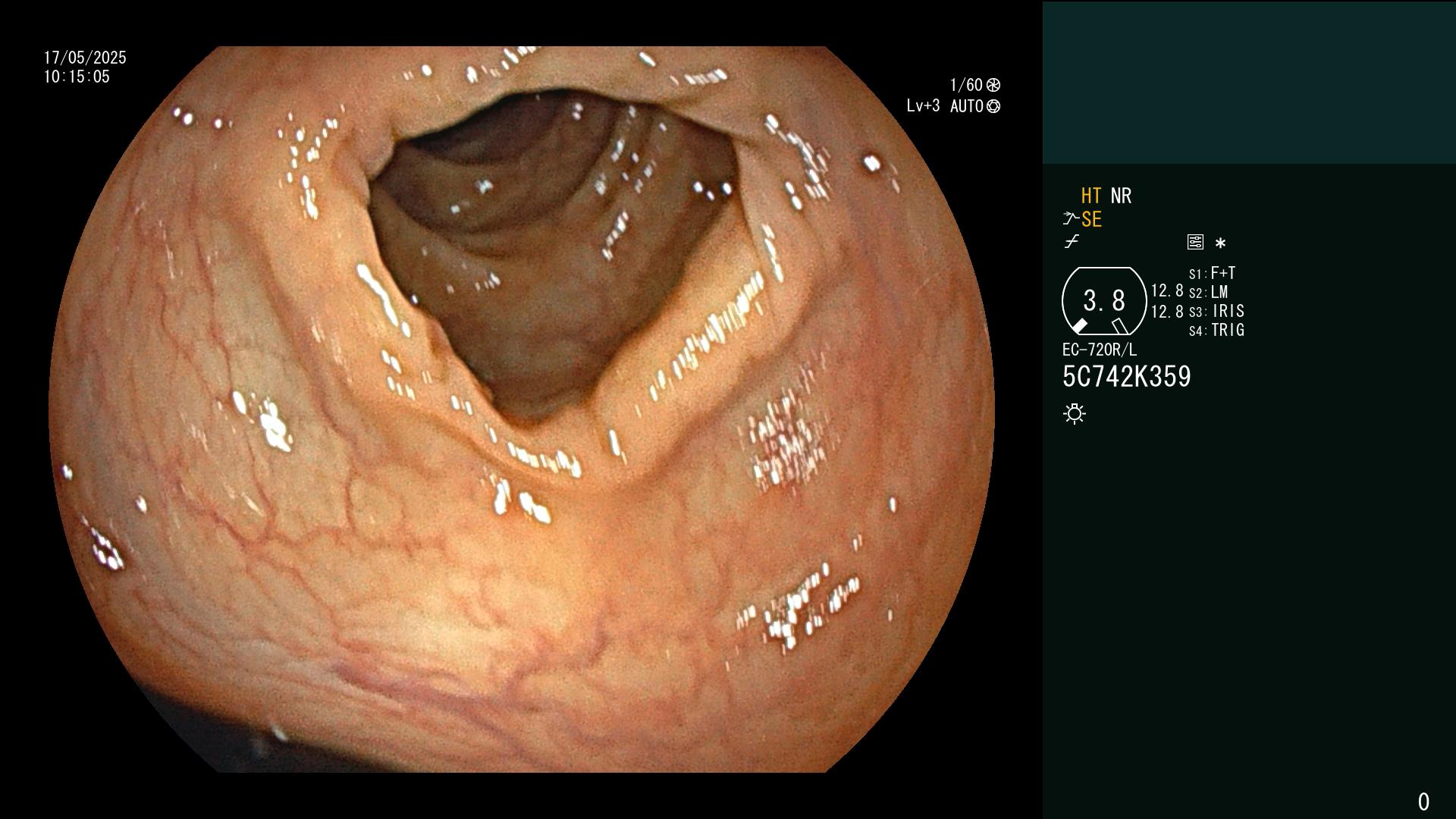Click the lower 12.8 diameter value
The width and height of the screenshot is (1456, 819).
pyautogui.click(x=1167, y=312)
